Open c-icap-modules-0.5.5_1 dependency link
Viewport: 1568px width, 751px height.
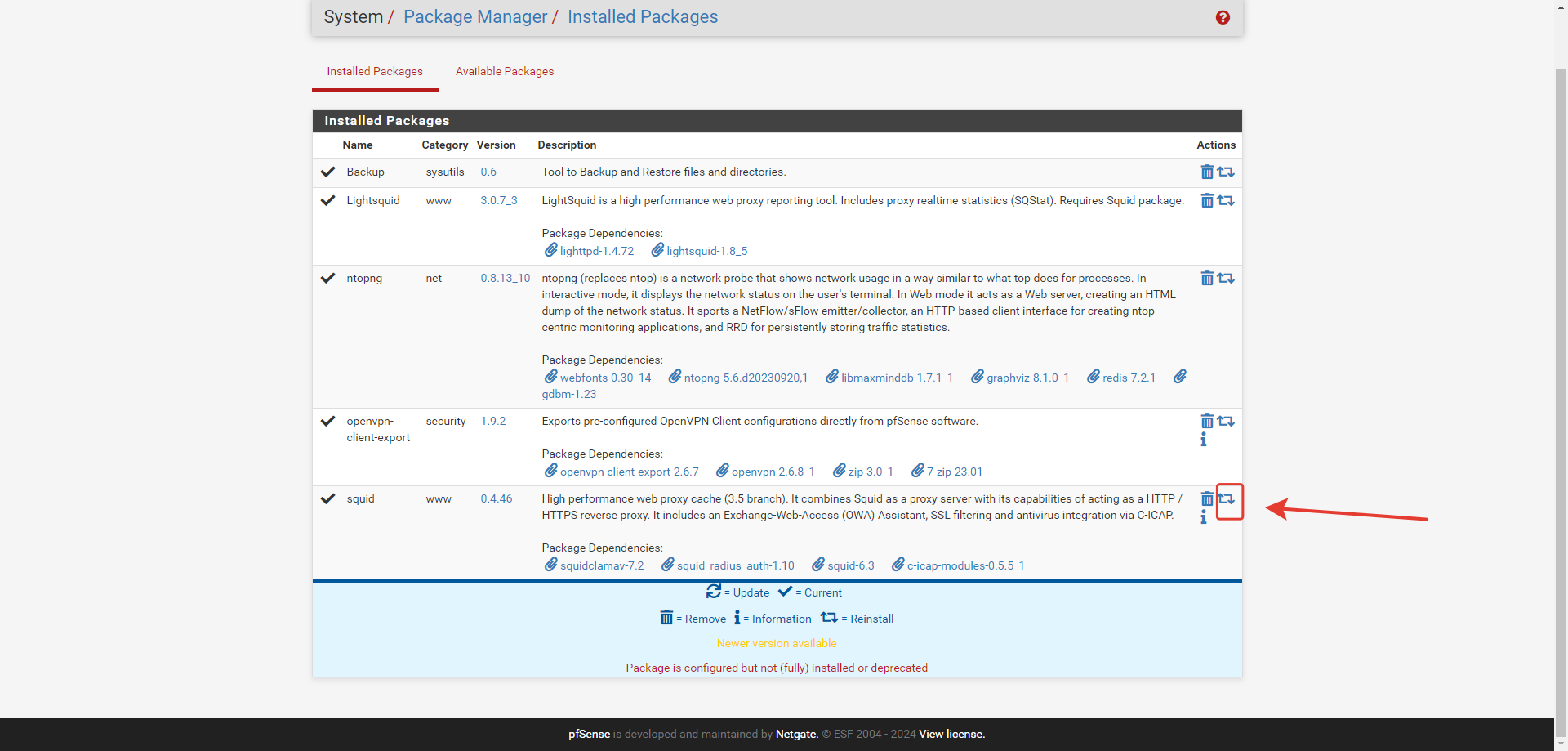point(966,565)
